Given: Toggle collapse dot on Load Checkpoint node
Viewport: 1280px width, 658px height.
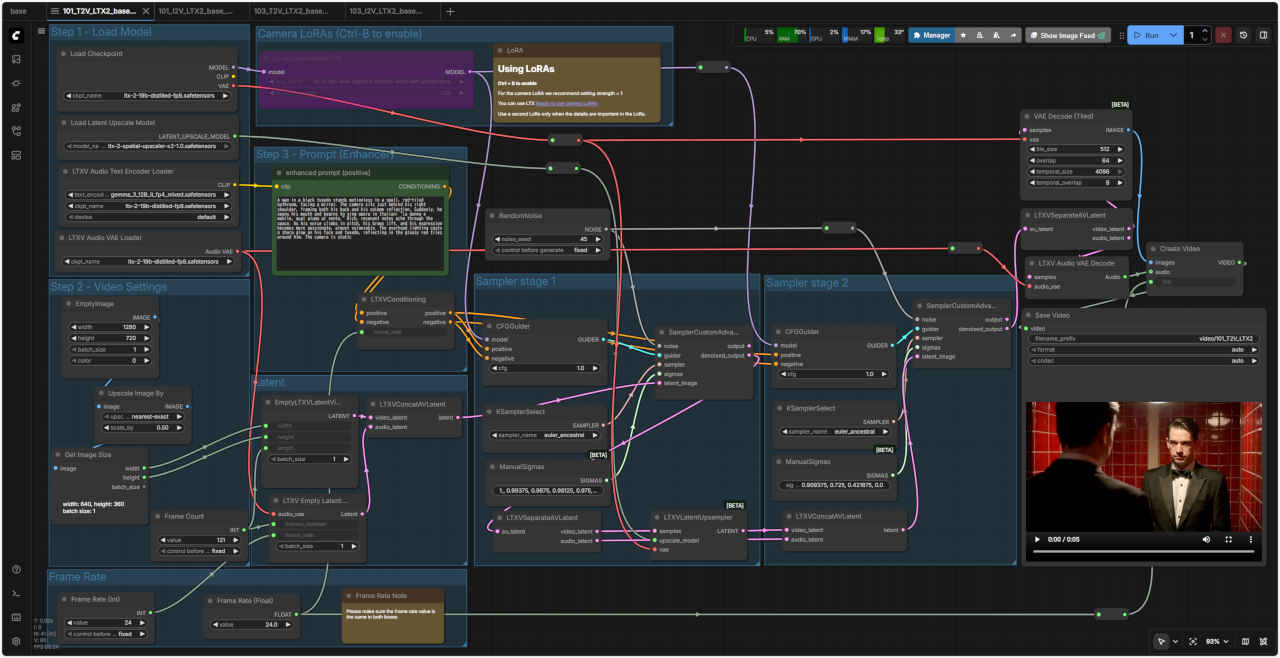Looking at the screenshot, I should [63, 53].
